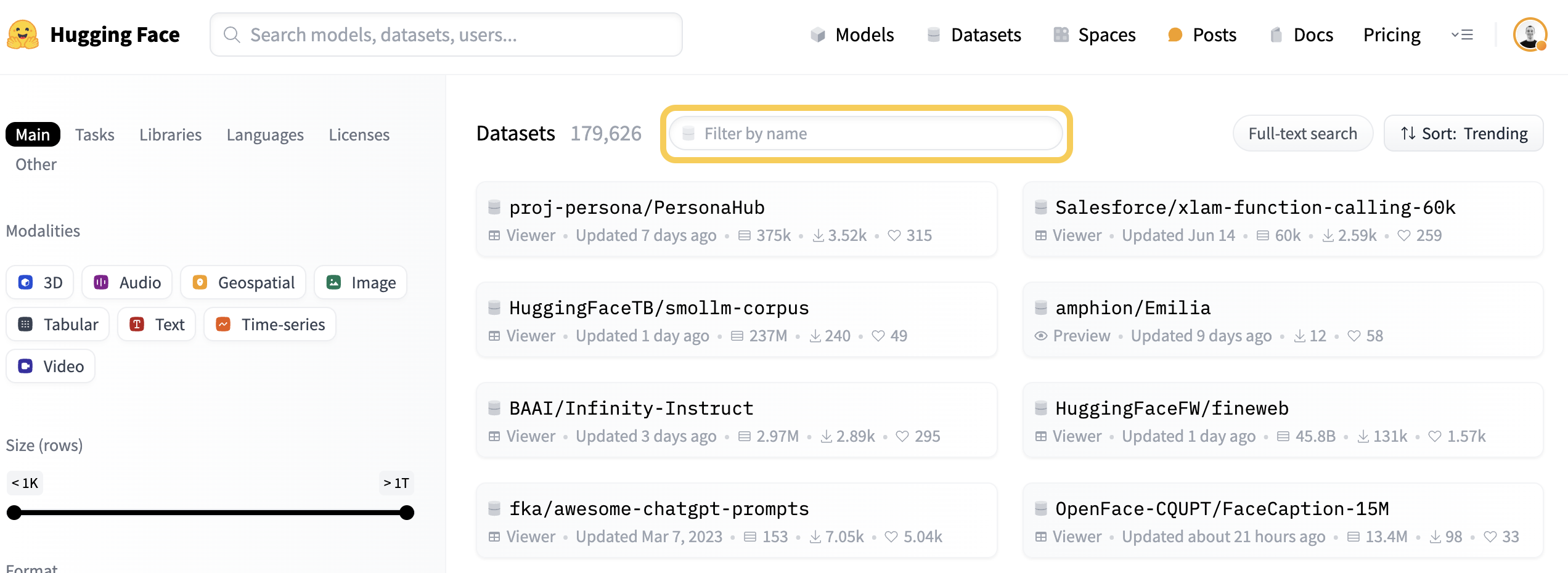
Task: Click the Datasets cube icon in navigation
Action: [x=933, y=35]
